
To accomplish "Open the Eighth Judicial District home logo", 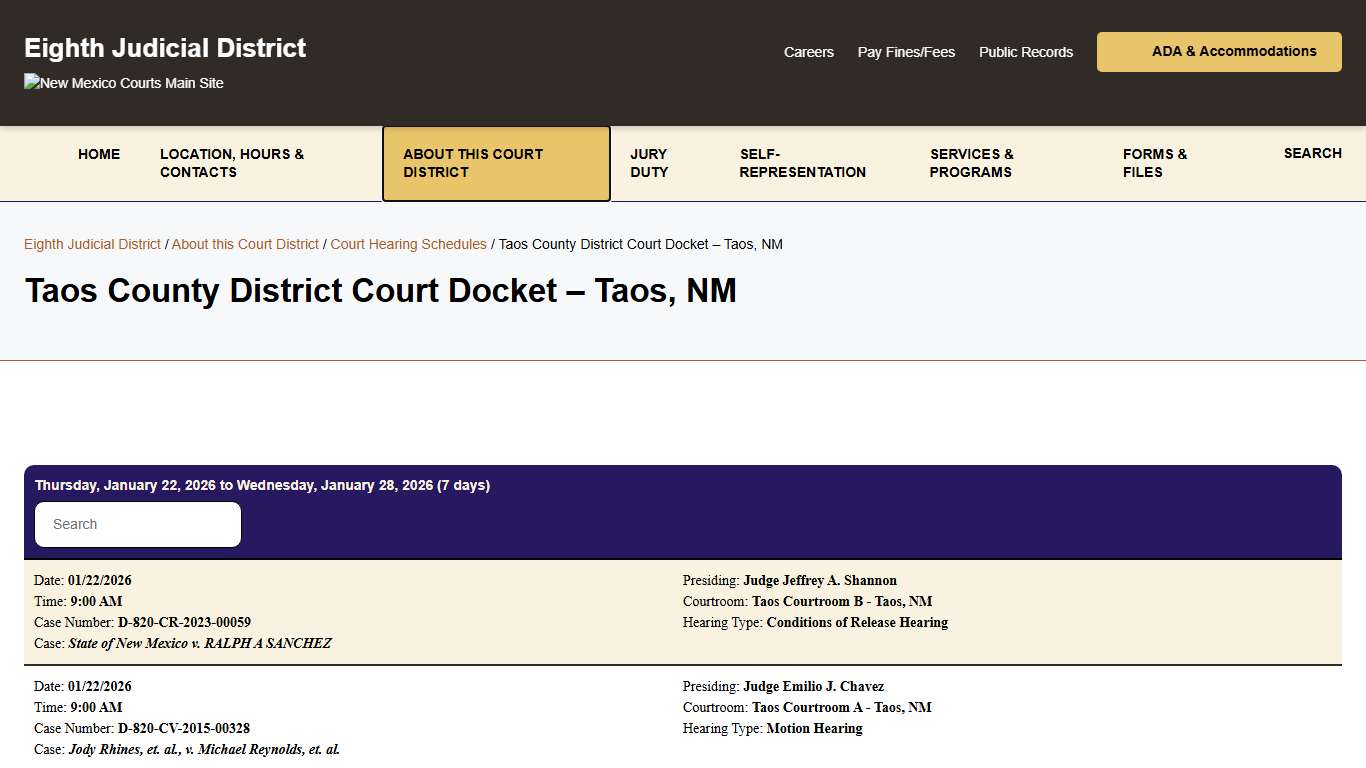I will click(165, 47).
